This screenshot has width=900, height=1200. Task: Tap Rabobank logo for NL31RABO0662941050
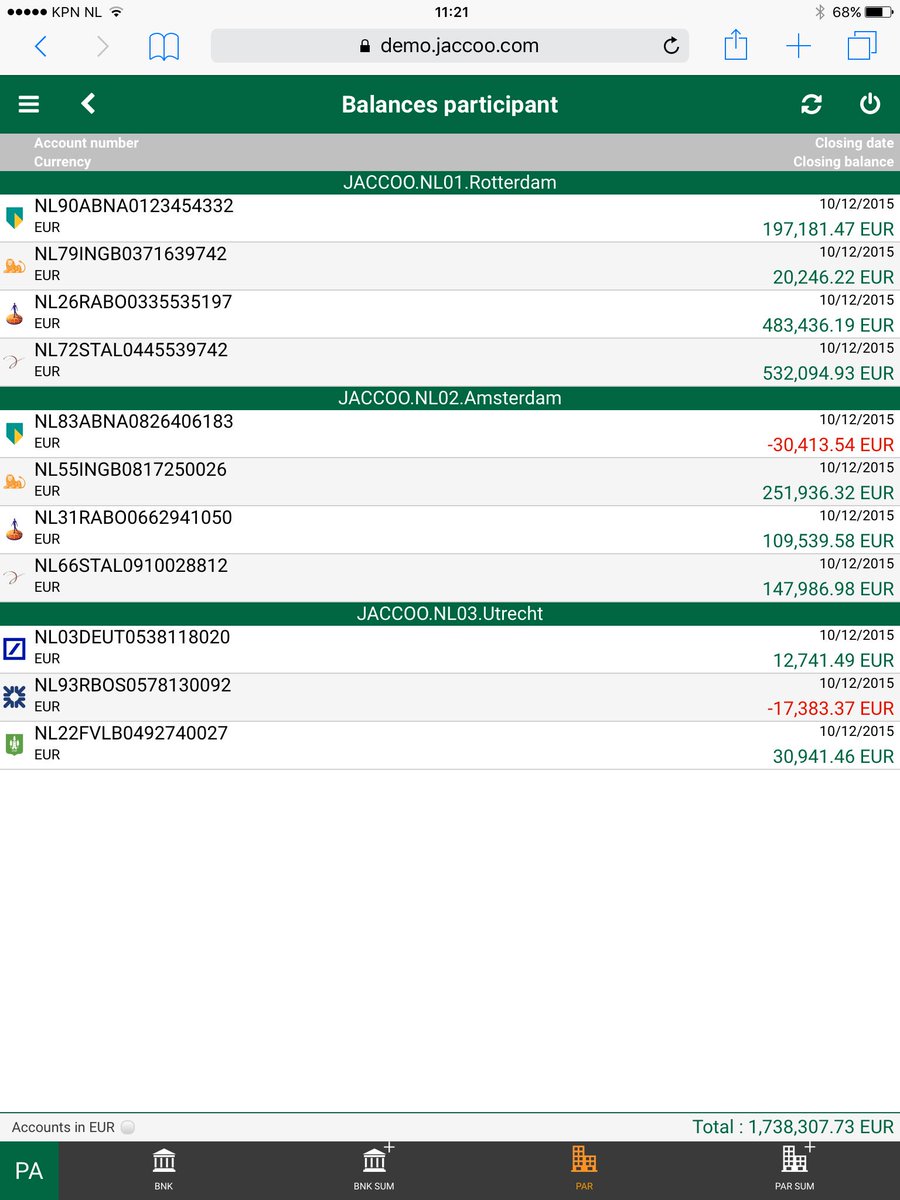[x=14, y=529]
